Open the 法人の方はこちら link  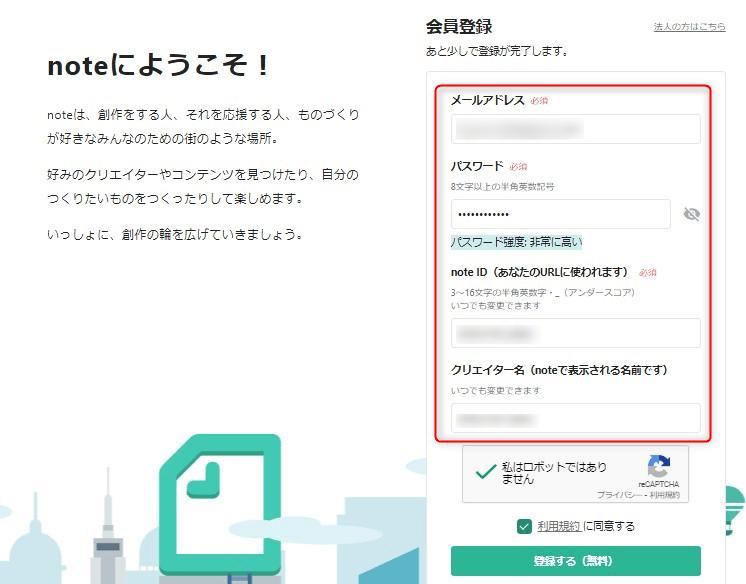click(x=689, y=27)
